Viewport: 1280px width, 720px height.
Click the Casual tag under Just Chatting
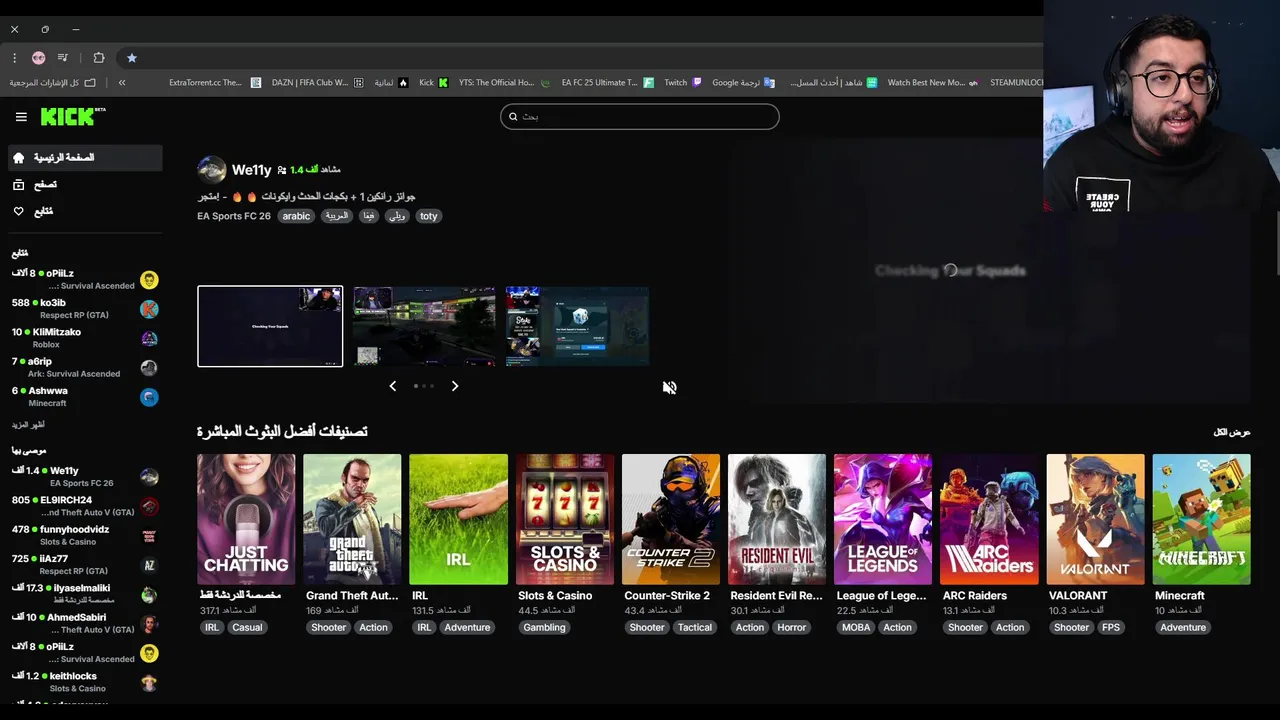[x=247, y=628]
